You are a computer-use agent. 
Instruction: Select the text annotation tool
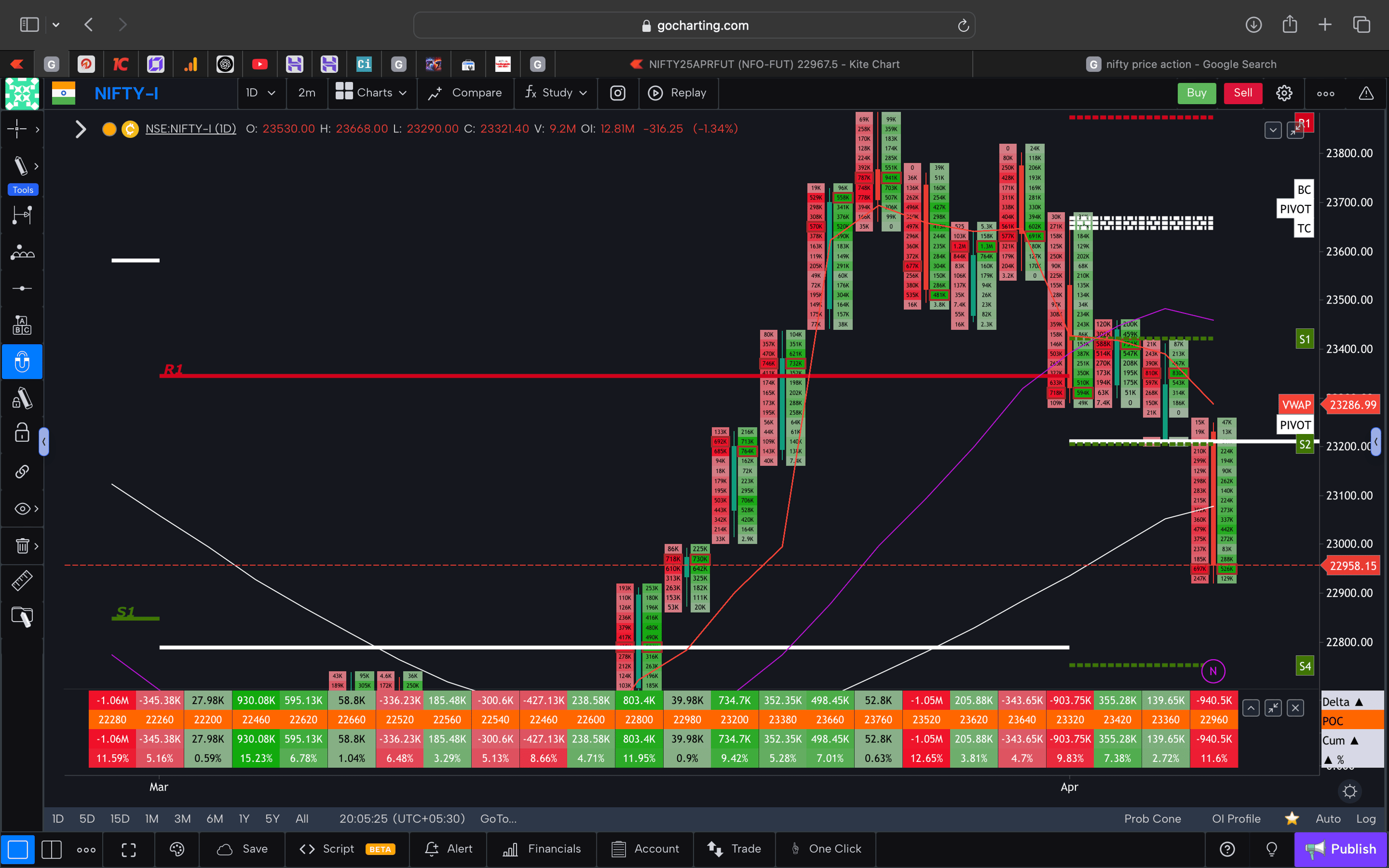point(22,324)
